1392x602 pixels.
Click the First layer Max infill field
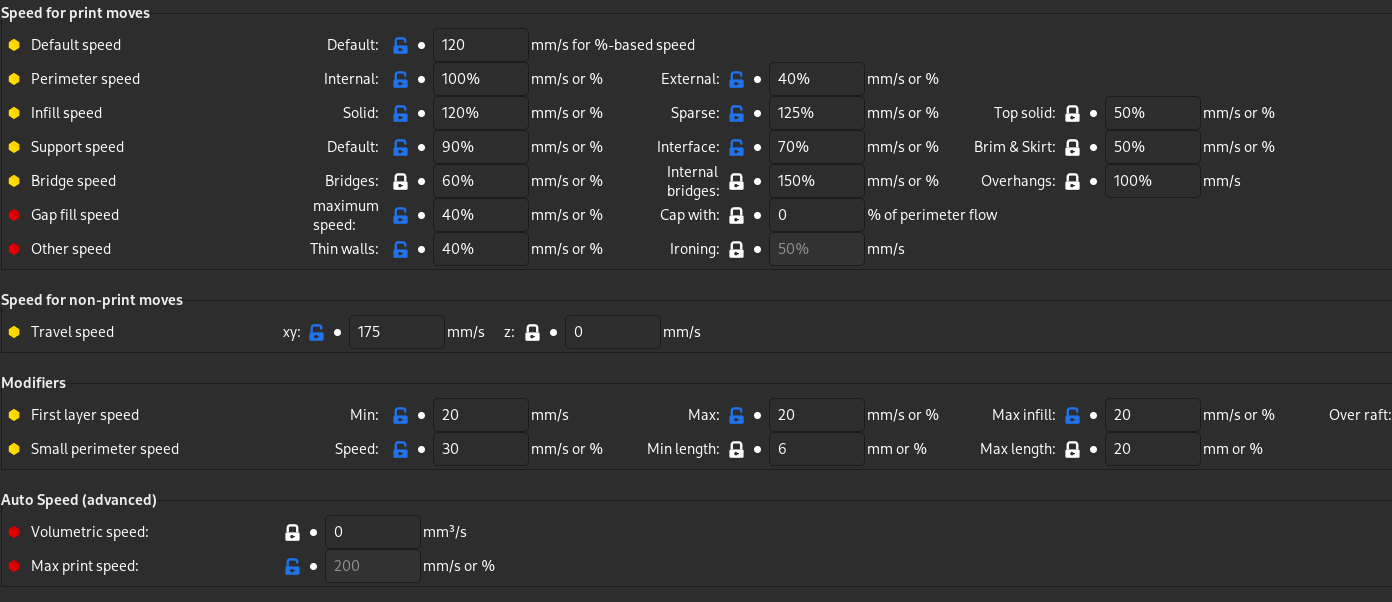coord(1152,415)
